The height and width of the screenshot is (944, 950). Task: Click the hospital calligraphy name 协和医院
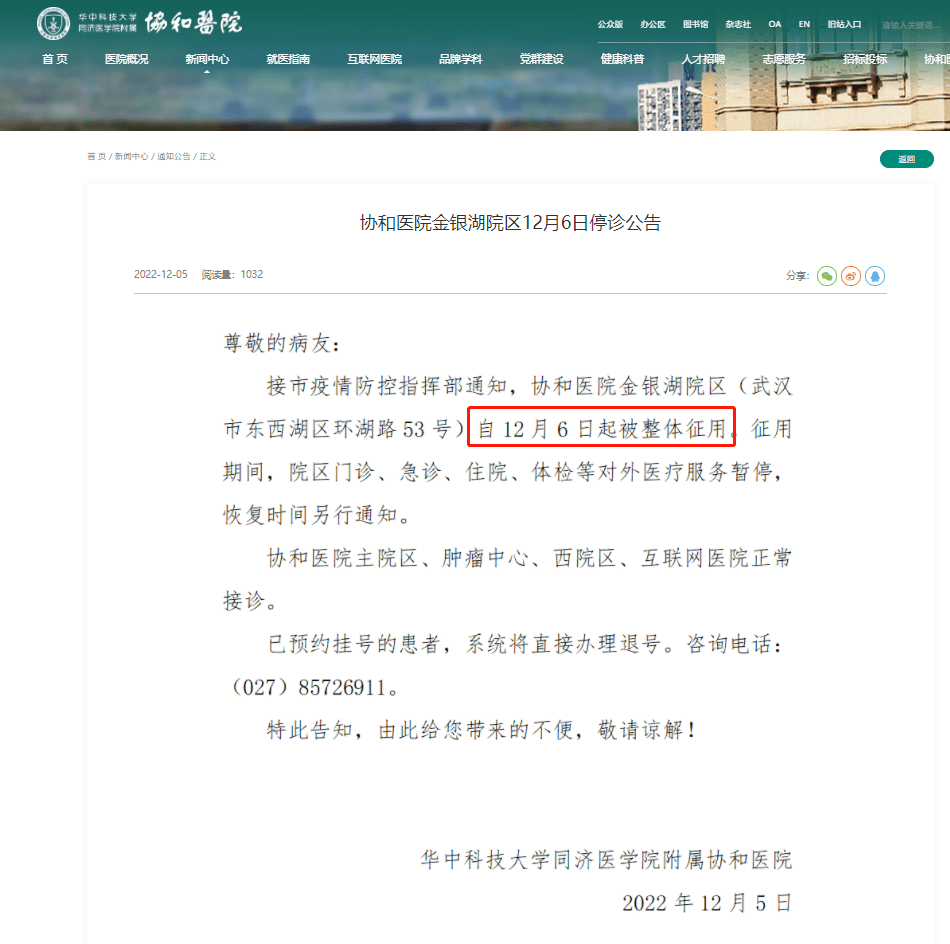(193, 23)
